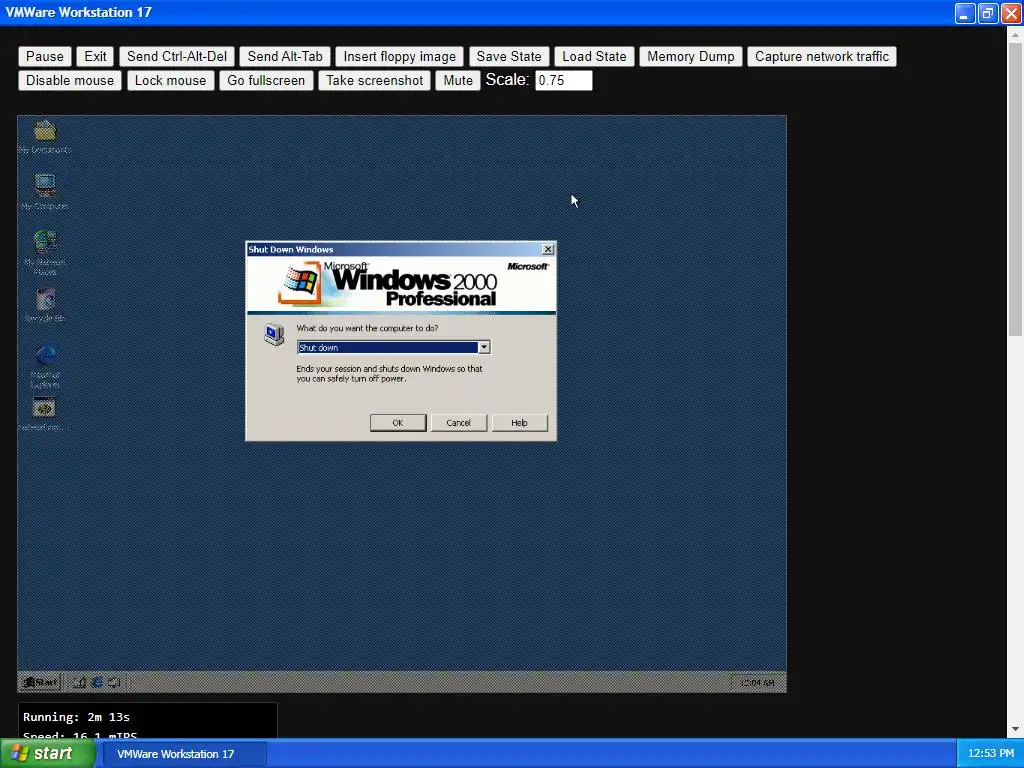Go fullscreen with the emulator
The height and width of the screenshot is (768, 1024).
pos(266,80)
